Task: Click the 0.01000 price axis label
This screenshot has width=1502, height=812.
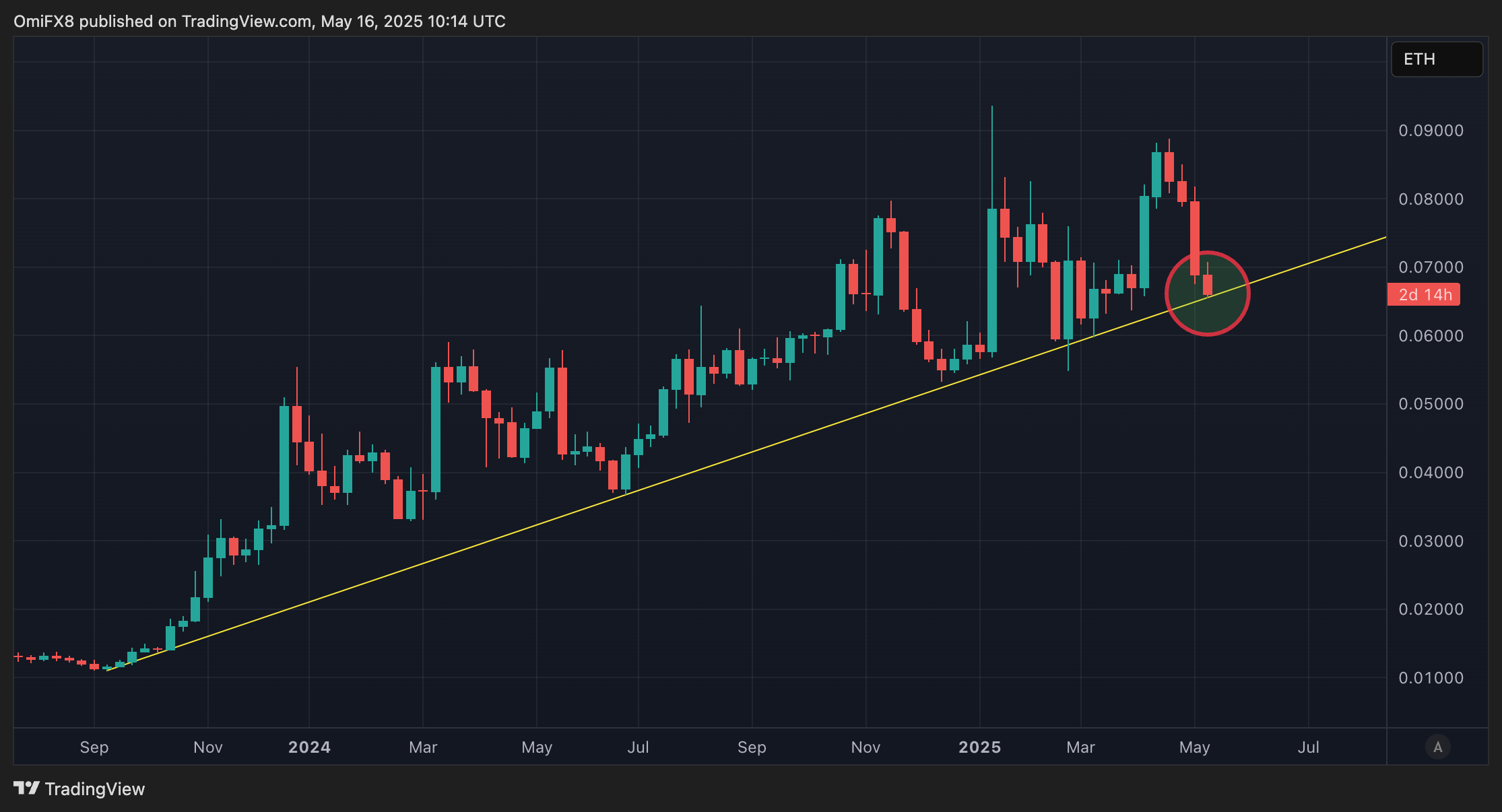Action: (1431, 678)
